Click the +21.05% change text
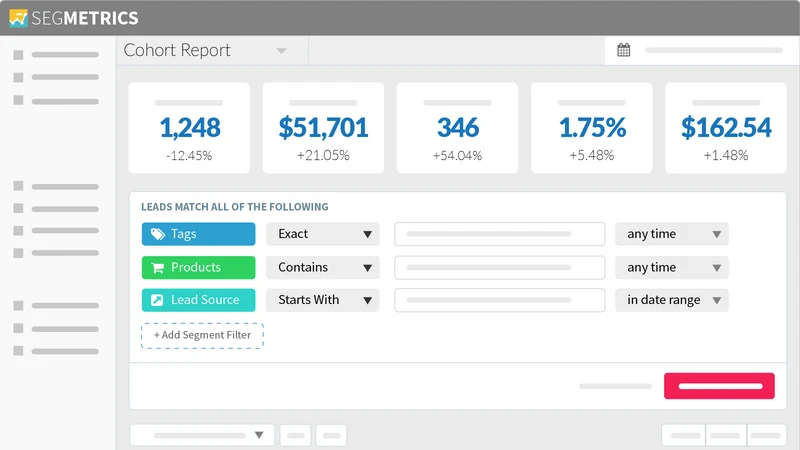Viewport: 800px width, 450px height. pos(323,155)
